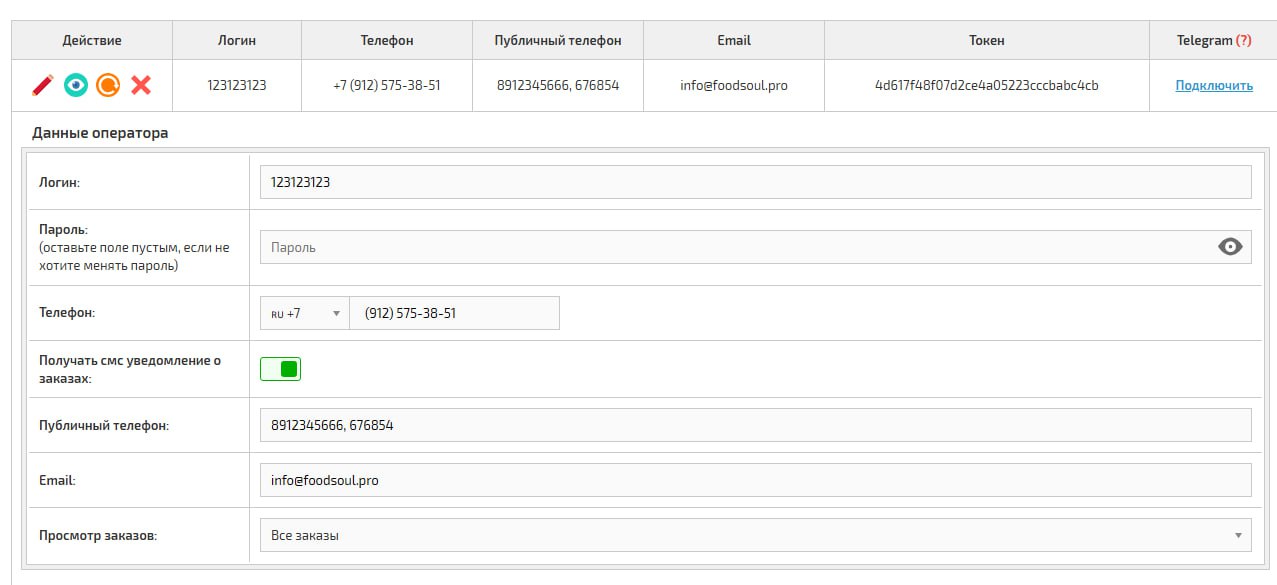The height and width of the screenshot is (585, 1277).
Task: Click the Email field in operator data
Action: (755, 480)
